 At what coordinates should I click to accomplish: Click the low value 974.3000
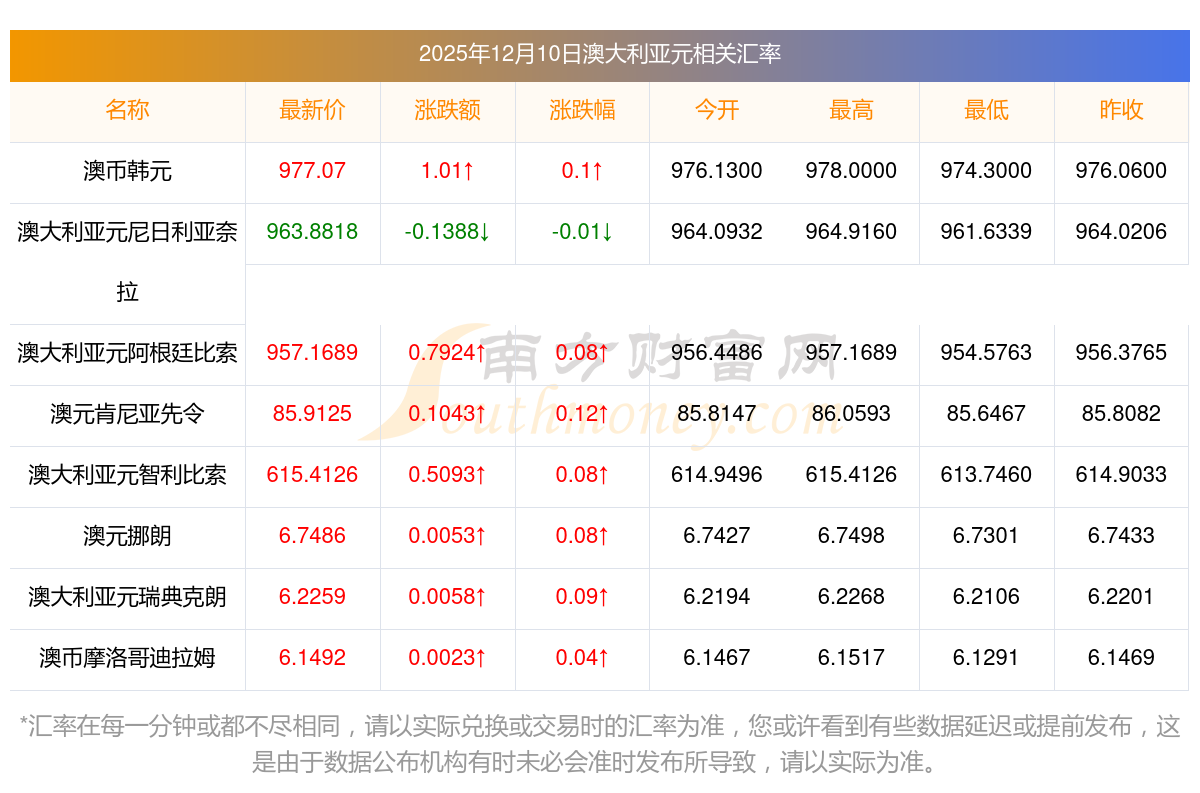[986, 171]
